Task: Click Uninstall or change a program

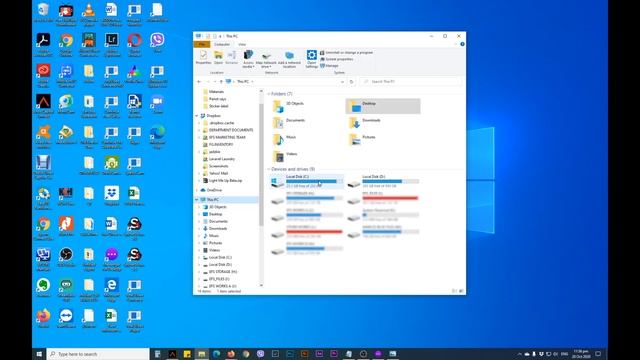Action: pos(346,53)
